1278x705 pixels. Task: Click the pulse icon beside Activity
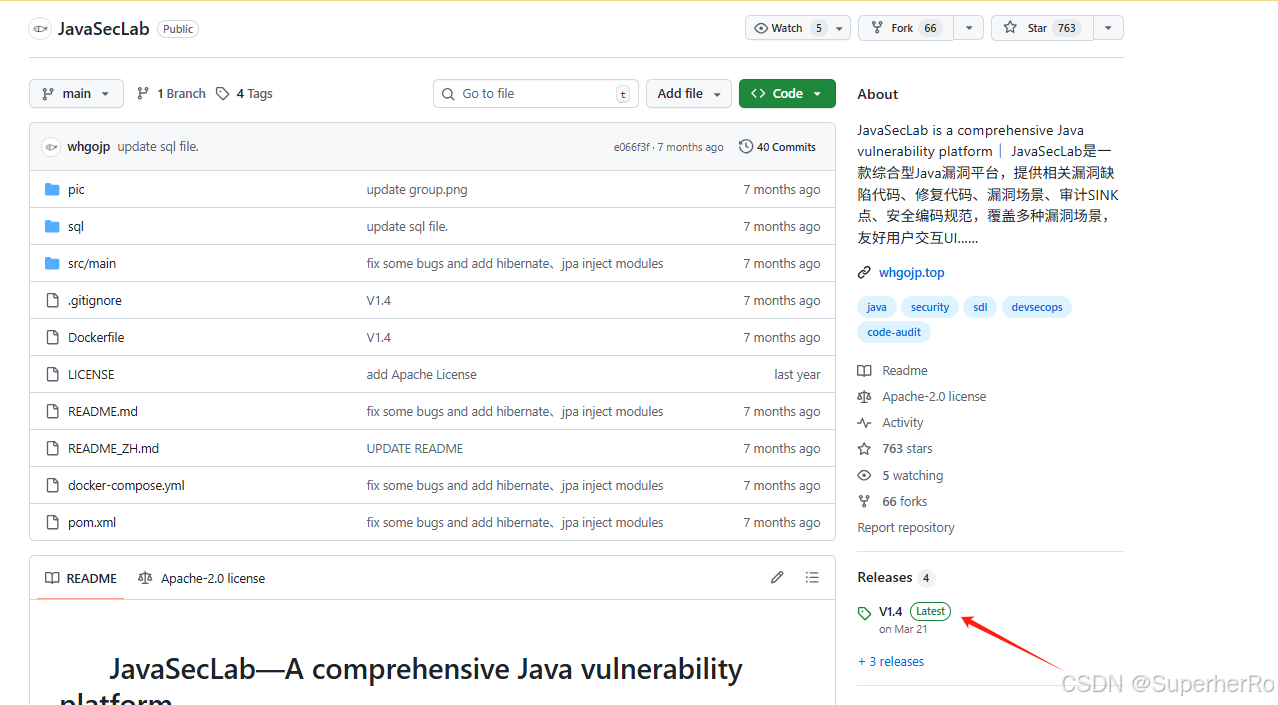pyautogui.click(x=865, y=422)
